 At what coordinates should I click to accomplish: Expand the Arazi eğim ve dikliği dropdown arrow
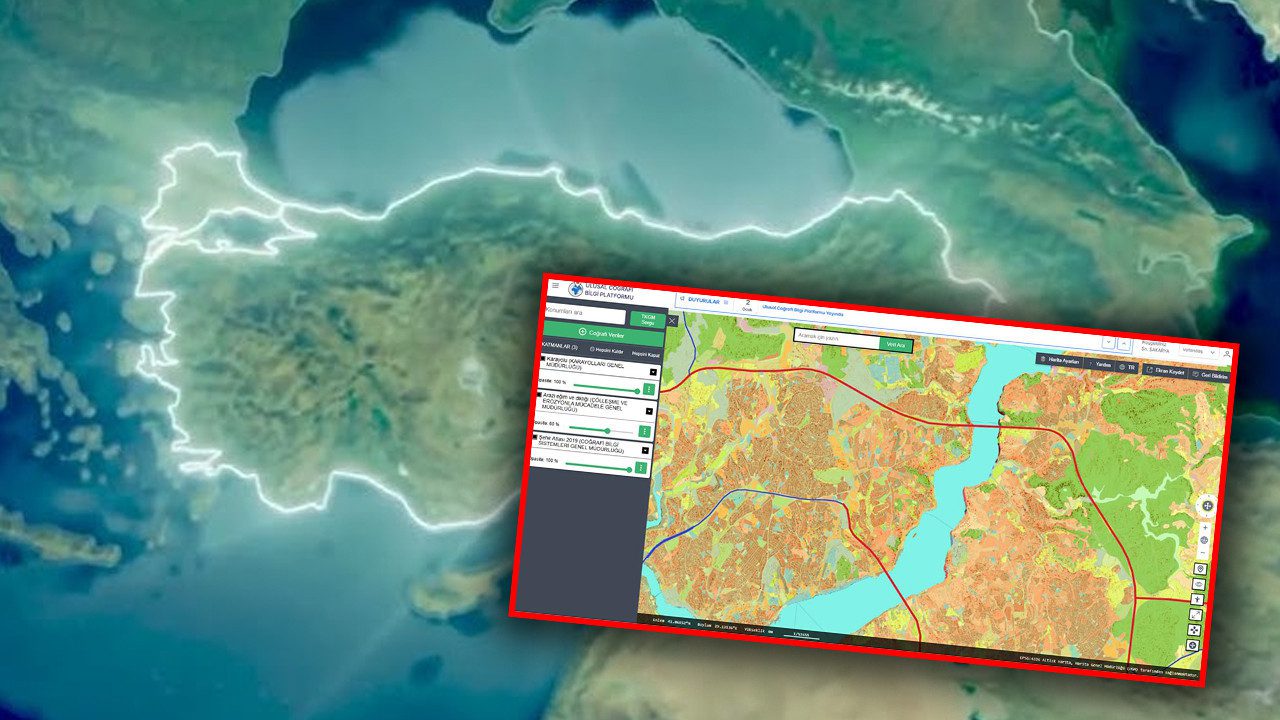coord(648,411)
